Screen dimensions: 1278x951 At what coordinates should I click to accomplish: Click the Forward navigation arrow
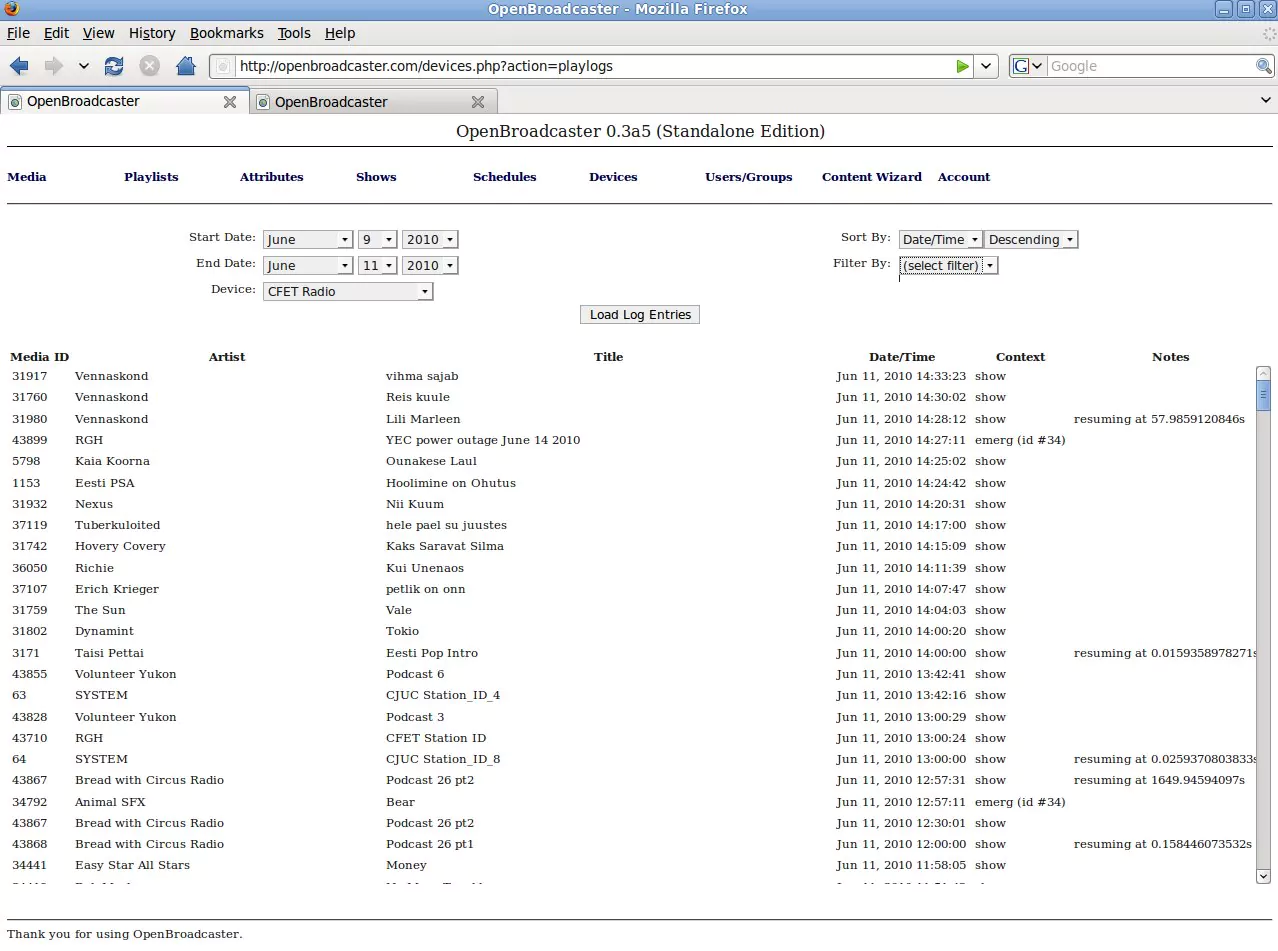(x=53, y=66)
